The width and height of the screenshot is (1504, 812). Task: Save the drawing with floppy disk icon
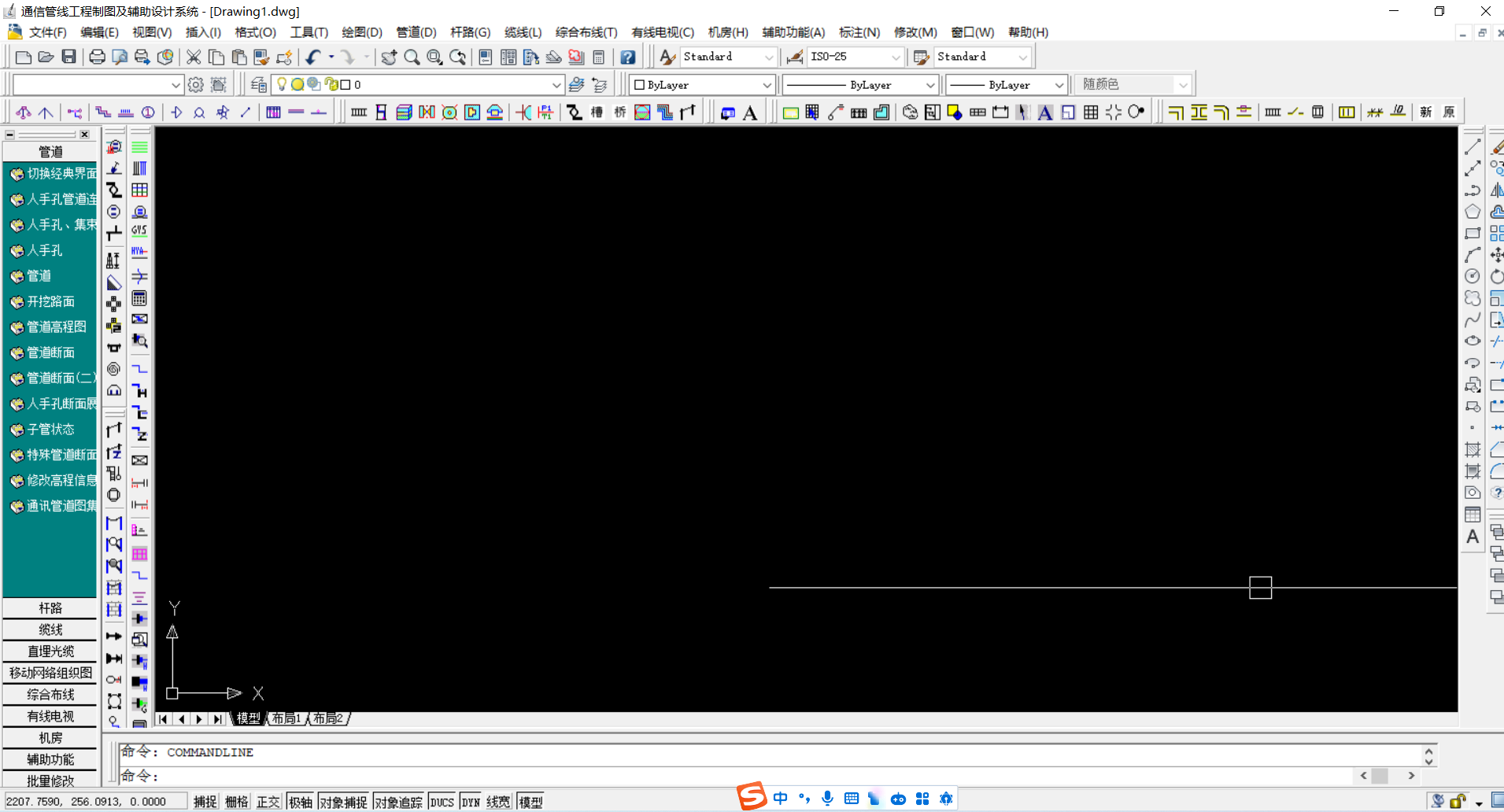click(x=69, y=57)
